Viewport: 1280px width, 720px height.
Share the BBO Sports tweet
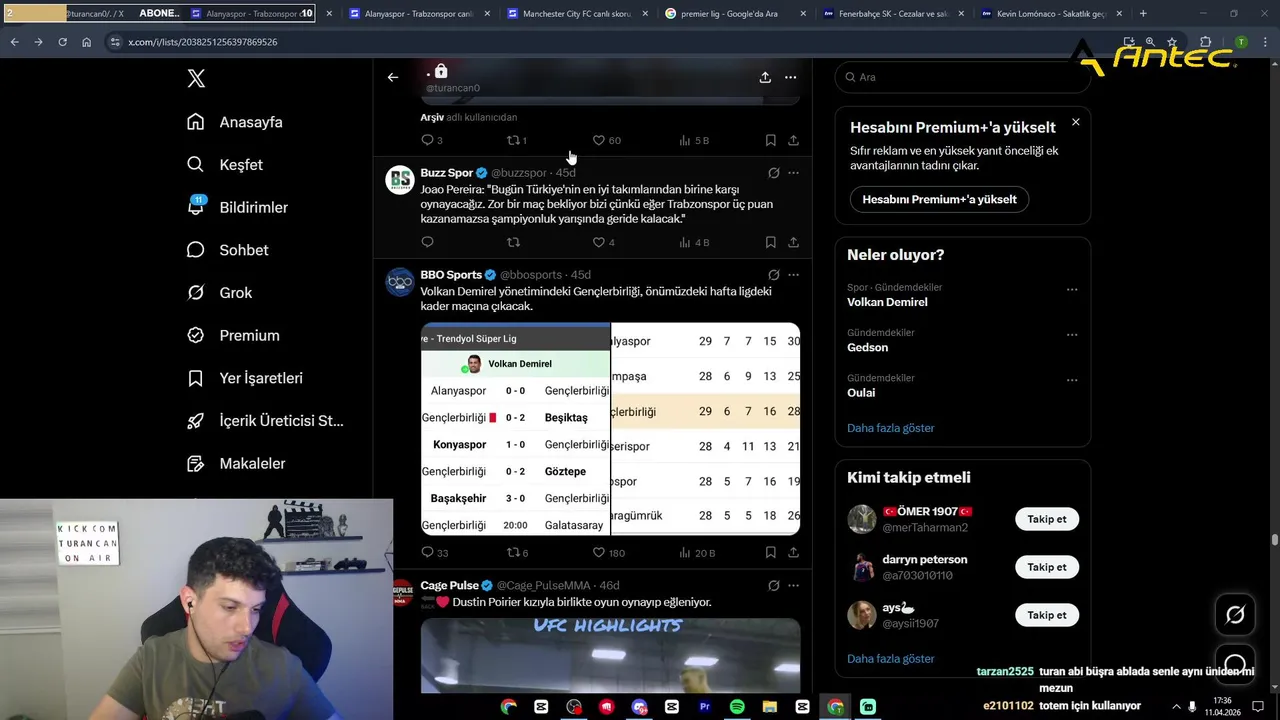(793, 553)
